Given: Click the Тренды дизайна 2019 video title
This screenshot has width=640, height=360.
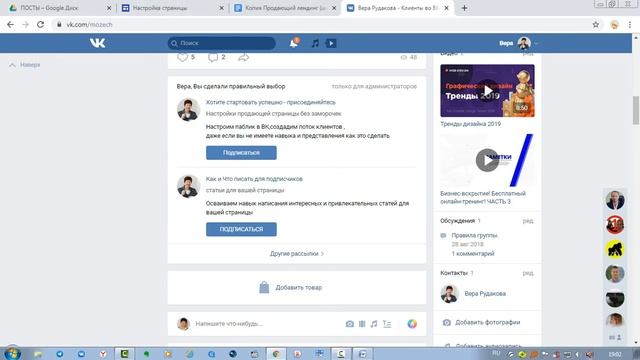Looking at the screenshot, I should point(471,124).
